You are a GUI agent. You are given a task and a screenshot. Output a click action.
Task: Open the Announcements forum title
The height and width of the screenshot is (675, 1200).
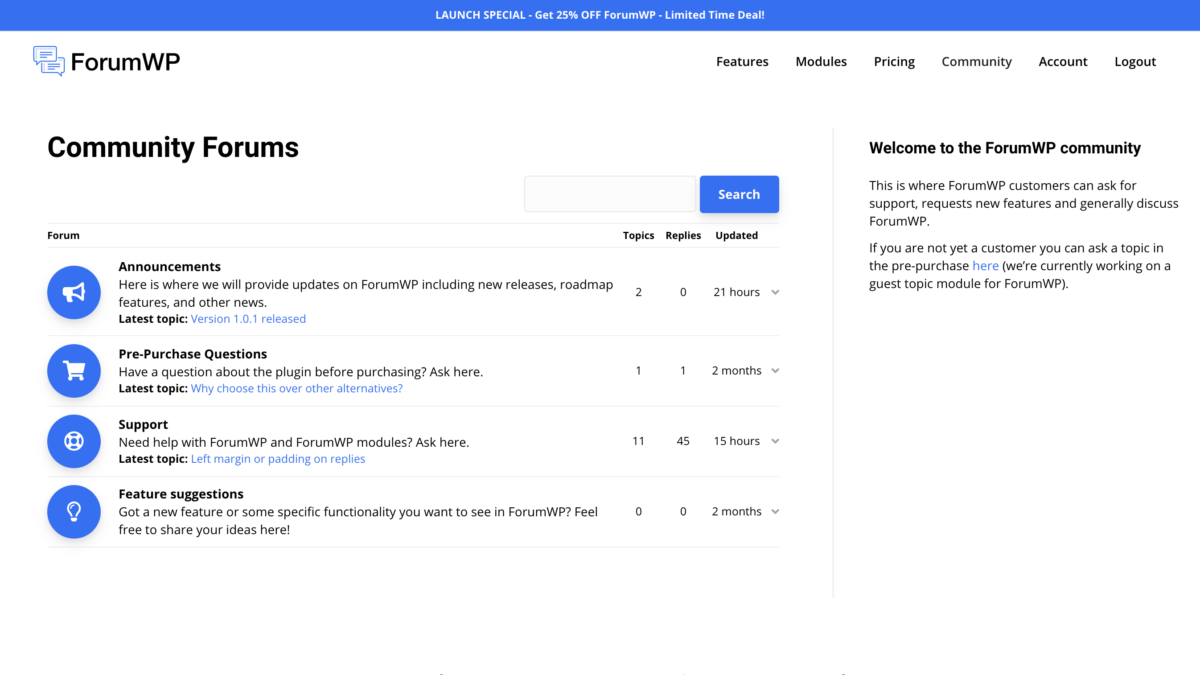tap(170, 267)
